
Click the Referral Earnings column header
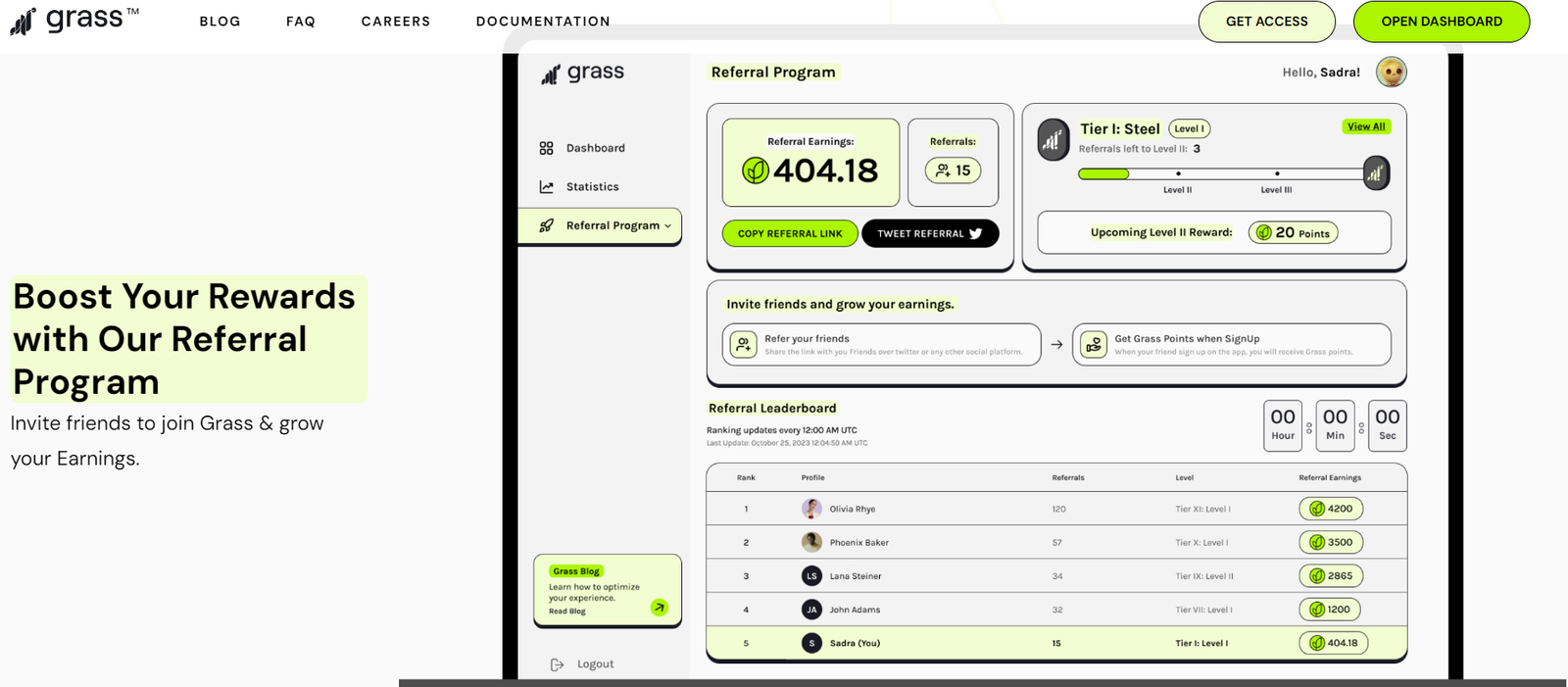(x=1330, y=478)
